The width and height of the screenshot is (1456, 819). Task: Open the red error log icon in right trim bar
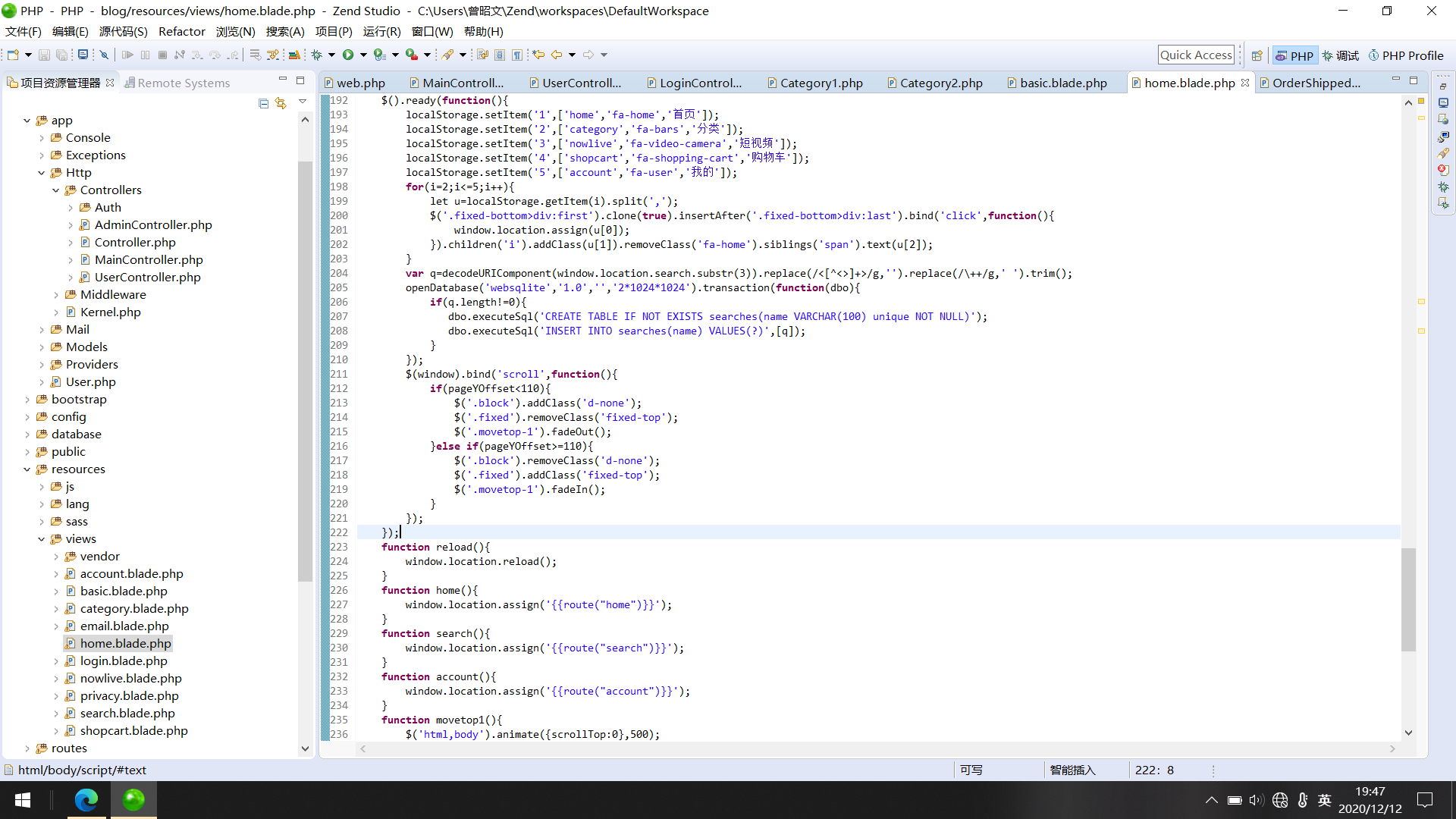coord(1443,170)
